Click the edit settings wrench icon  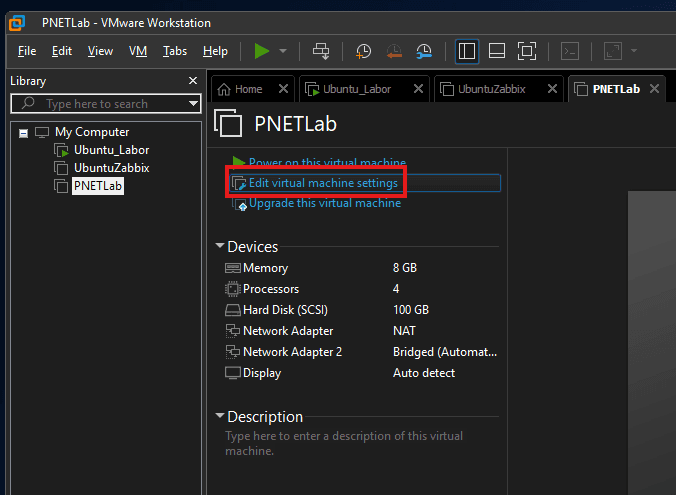[x=239, y=183]
